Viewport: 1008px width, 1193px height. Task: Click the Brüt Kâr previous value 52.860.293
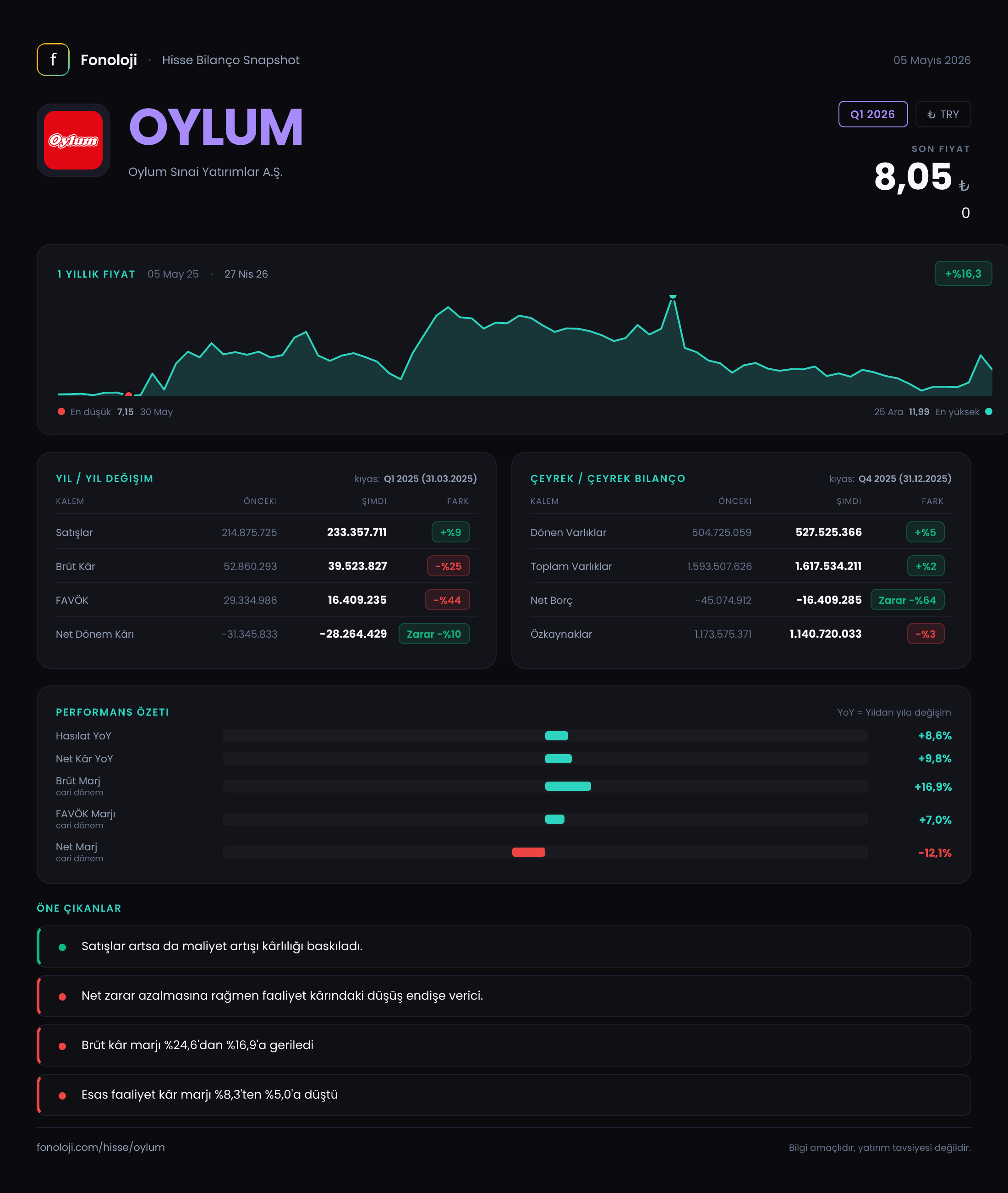[x=250, y=566]
